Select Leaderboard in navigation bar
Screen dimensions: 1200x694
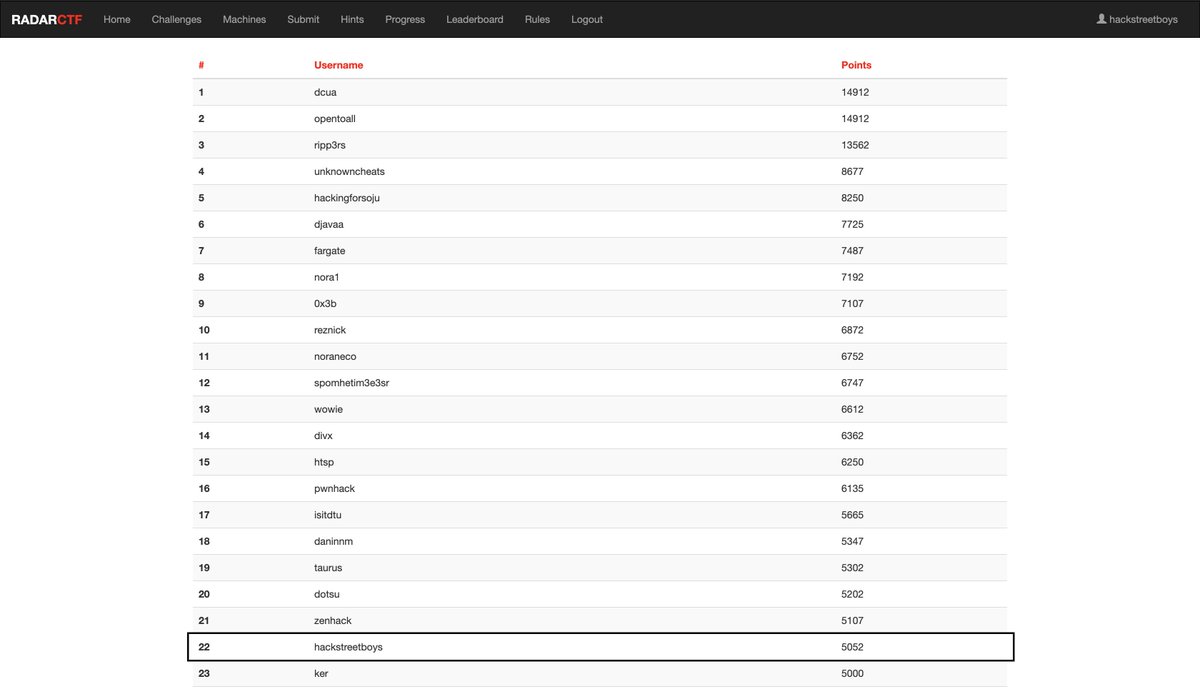click(x=475, y=19)
